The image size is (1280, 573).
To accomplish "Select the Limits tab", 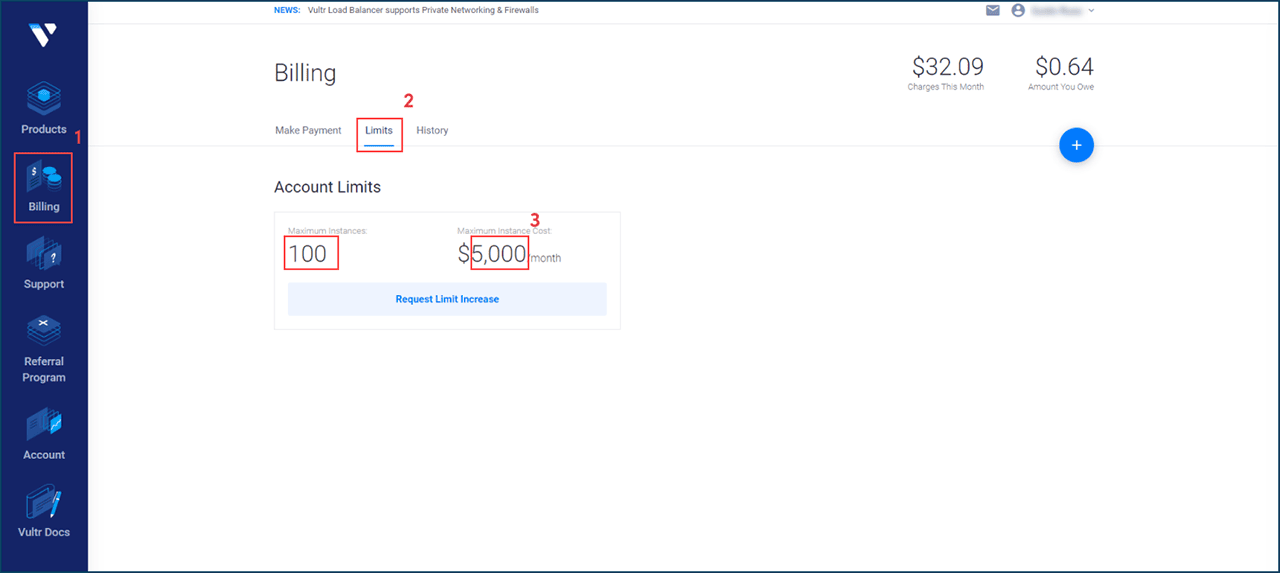I will (379, 131).
